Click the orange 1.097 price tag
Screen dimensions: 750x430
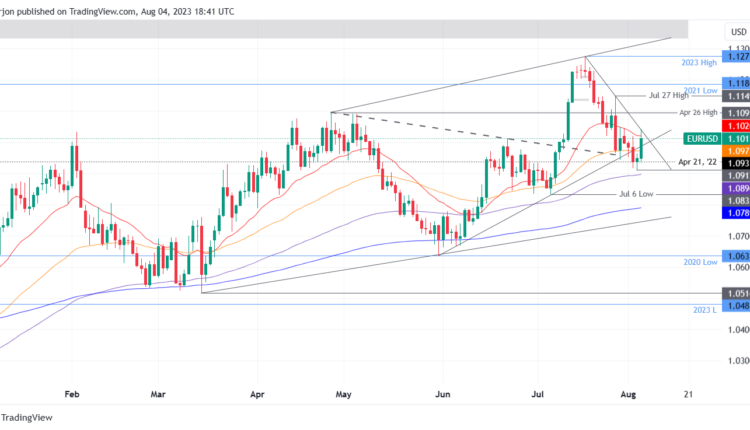[x=737, y=150]
